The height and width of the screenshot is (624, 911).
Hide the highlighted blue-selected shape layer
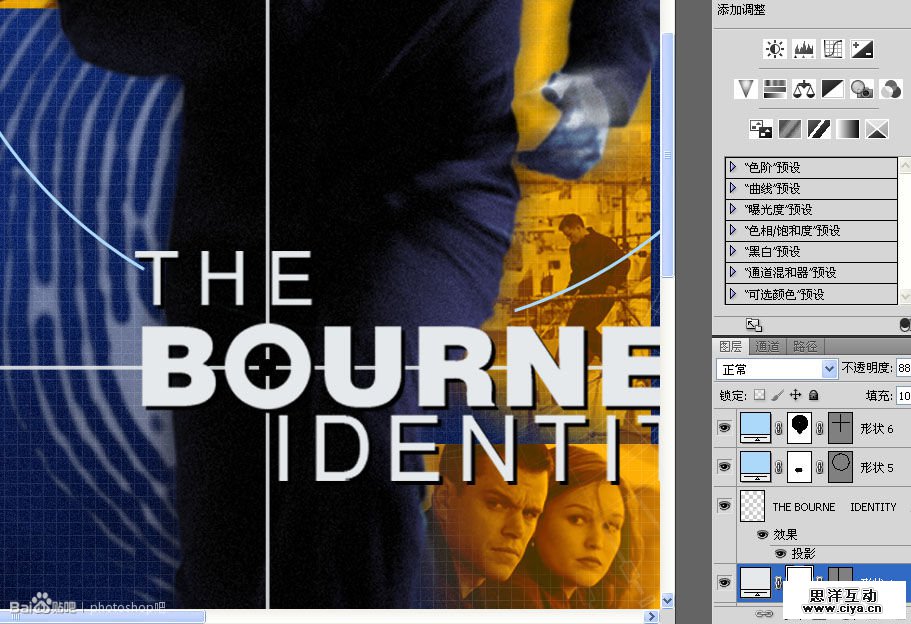click(x=724, y=582)
